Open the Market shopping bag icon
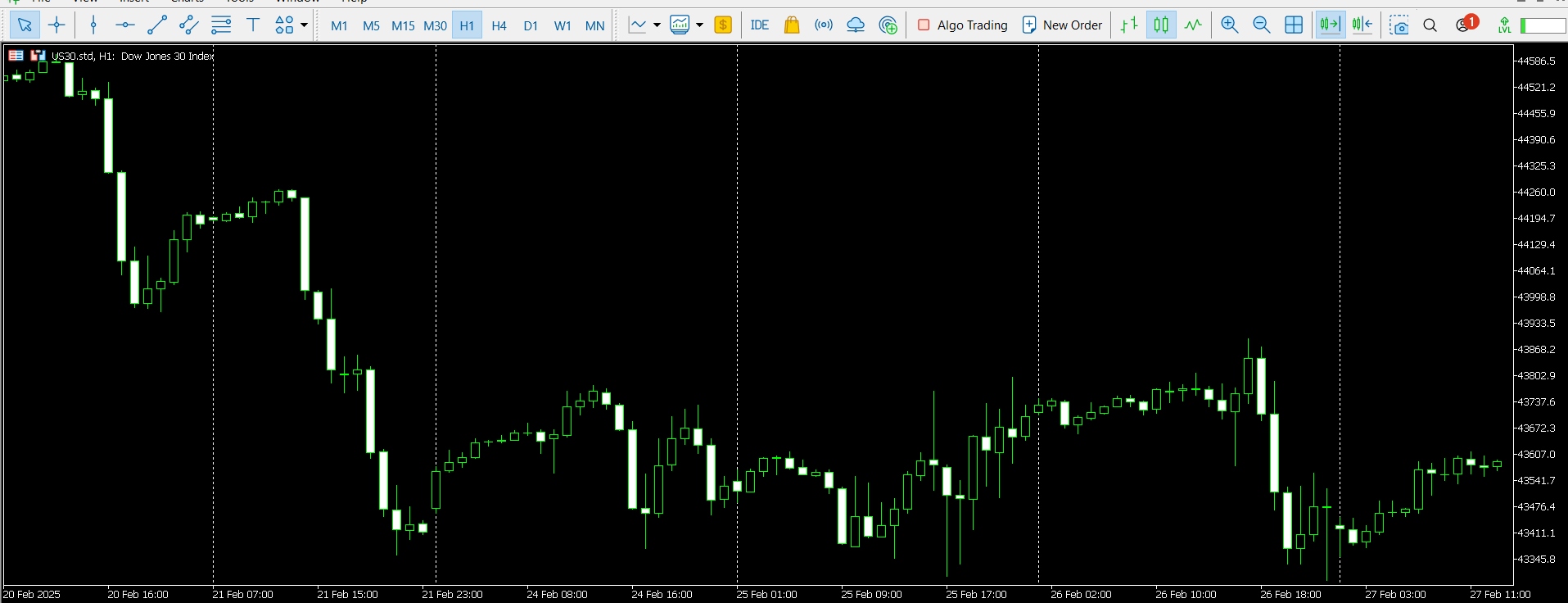 791,25
